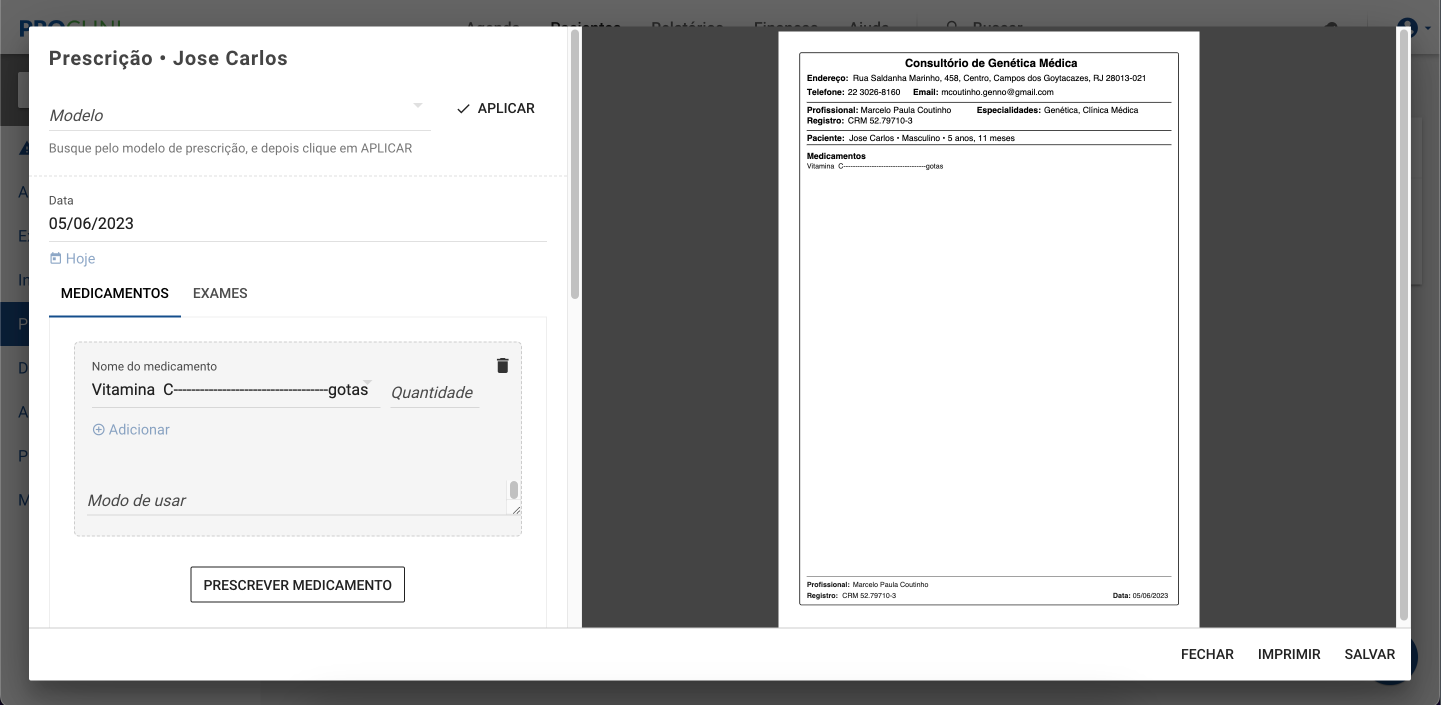Save the prescription with SALVAR

[x=1369, y=655]
